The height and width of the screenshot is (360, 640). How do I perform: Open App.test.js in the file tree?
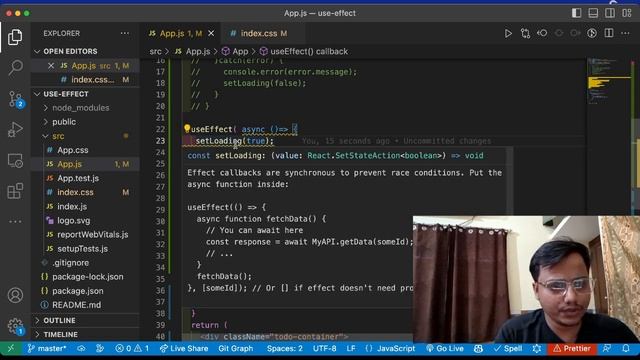tap(85, 178)
